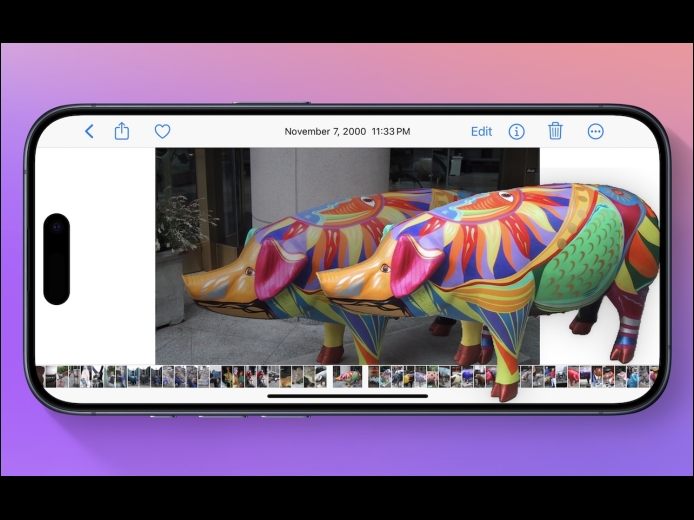
Task: Tap the November 7, 2000 date label
Action: [x=325, y=131]
